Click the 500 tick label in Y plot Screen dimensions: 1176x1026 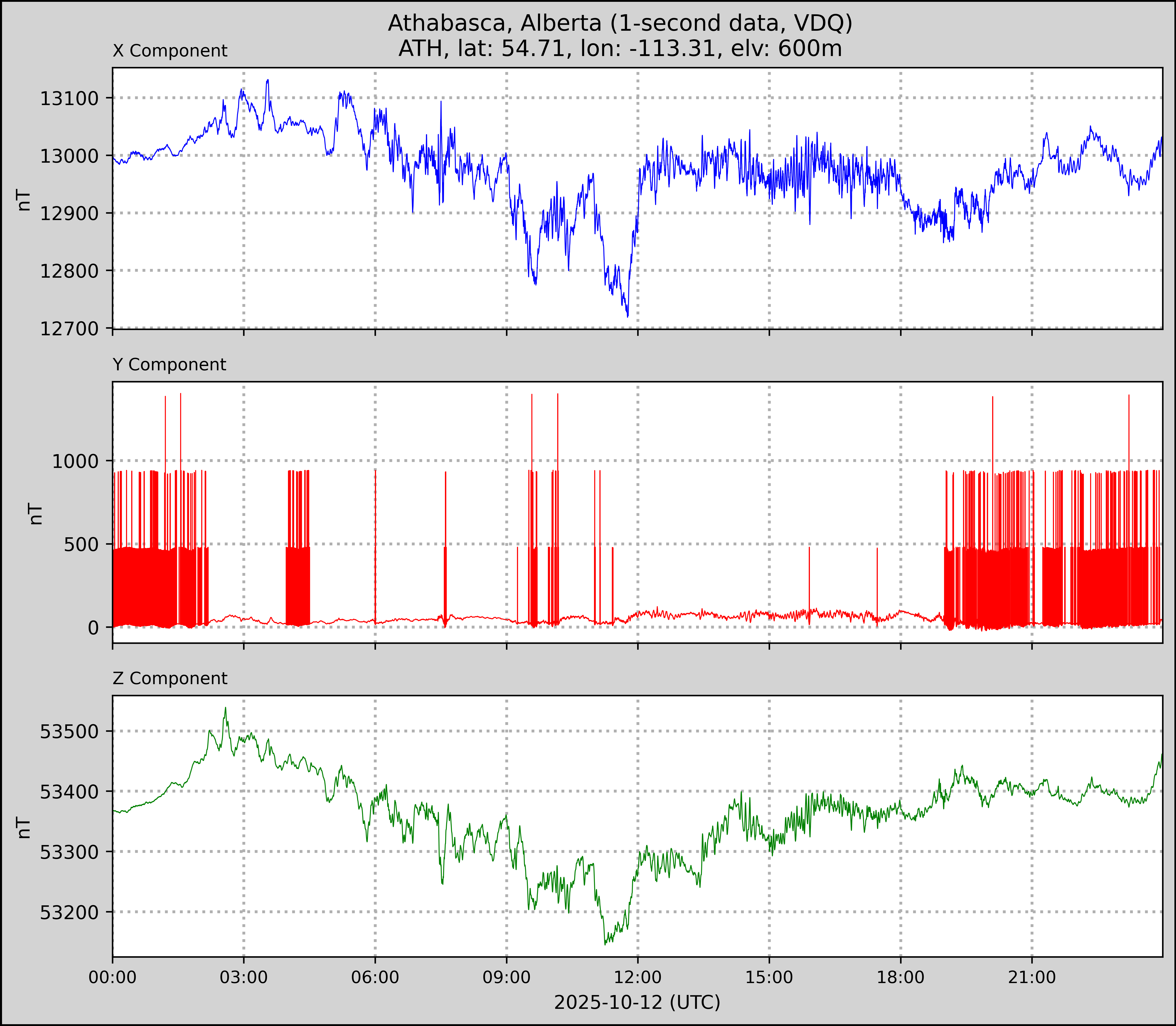pos(81,545)
